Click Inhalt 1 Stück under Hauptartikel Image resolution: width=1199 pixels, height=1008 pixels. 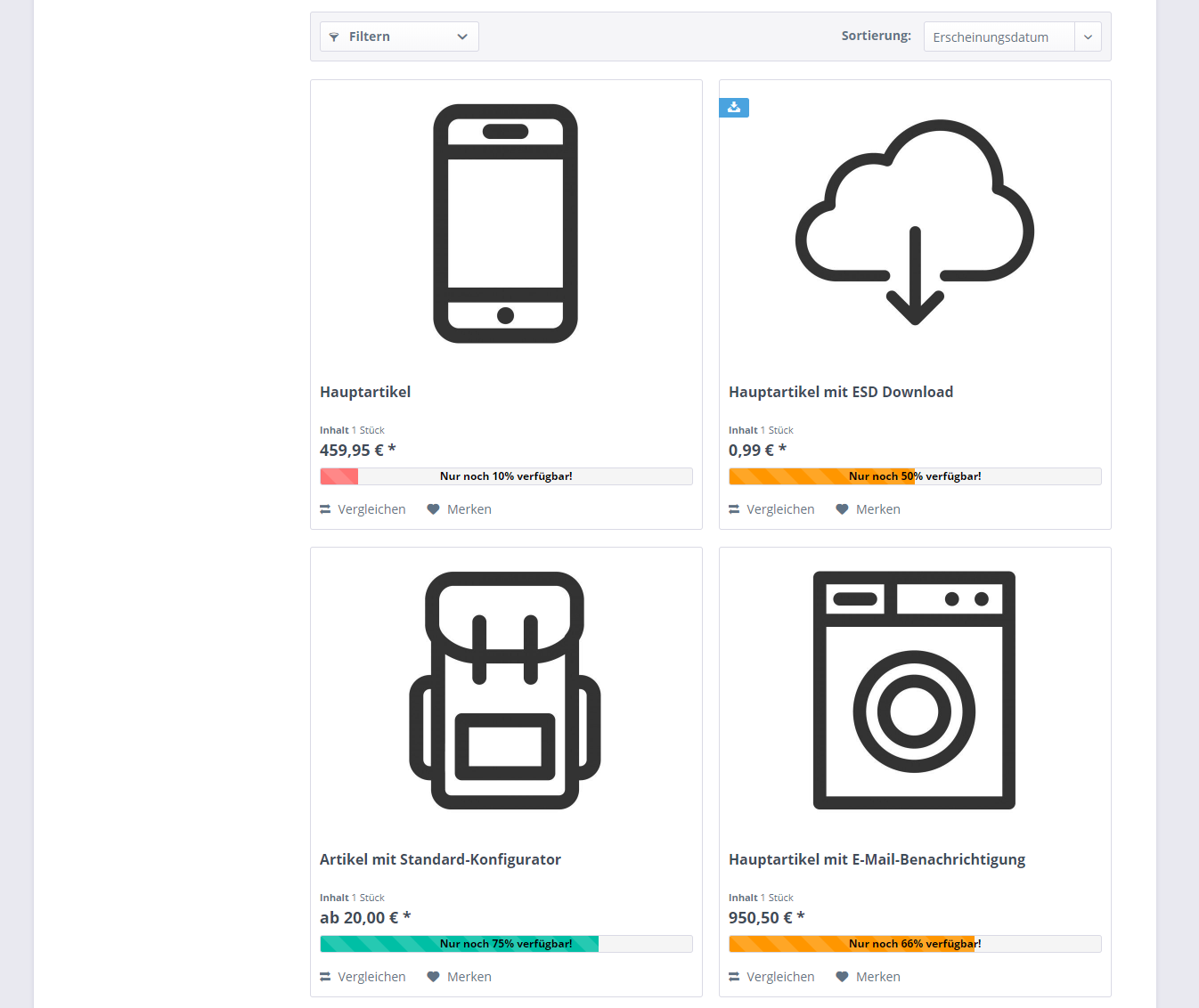click(352, 430)
